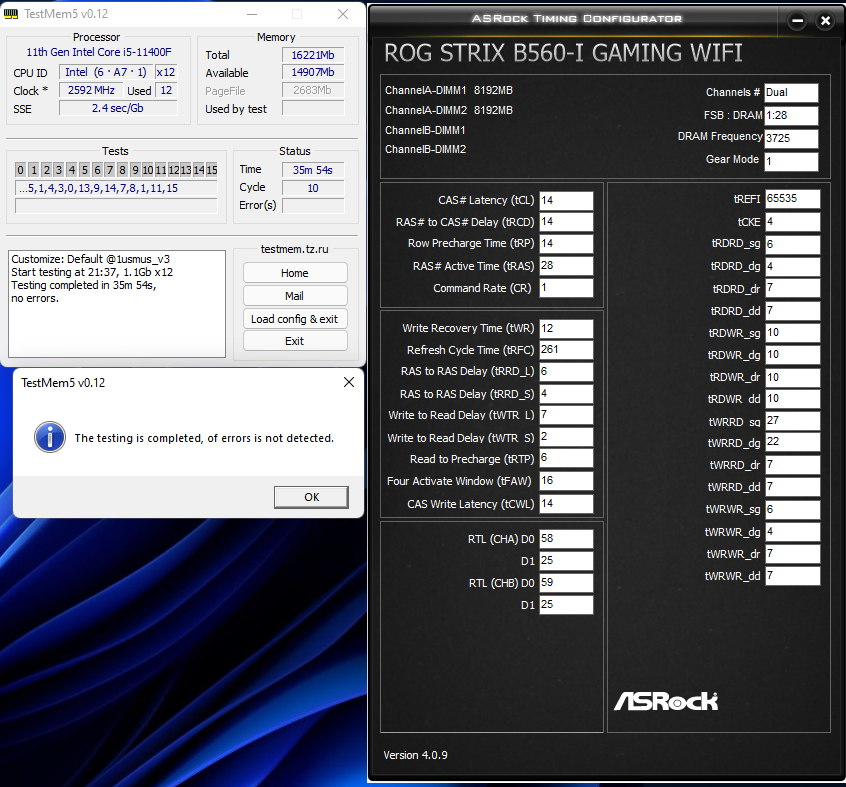Click the Total memory value 16221Mb

313,55
